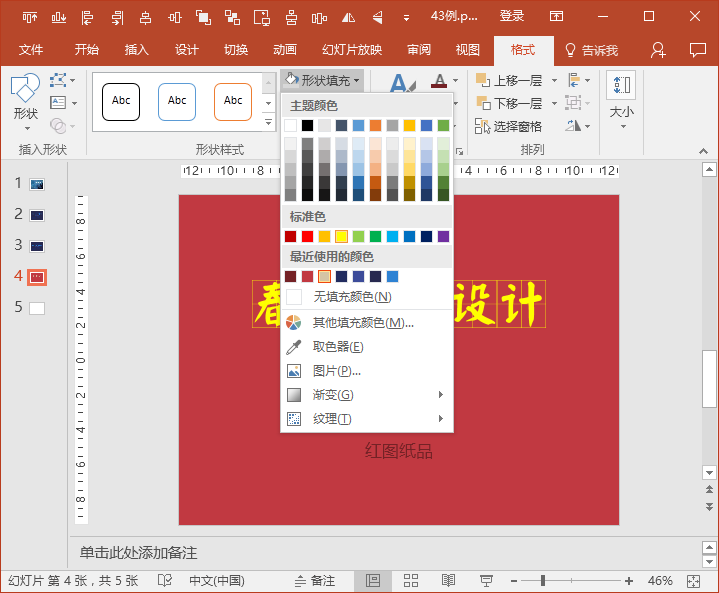Open the 渐变(G) submenu
This screenshot has height=593, width=719.
pos(367,394)
